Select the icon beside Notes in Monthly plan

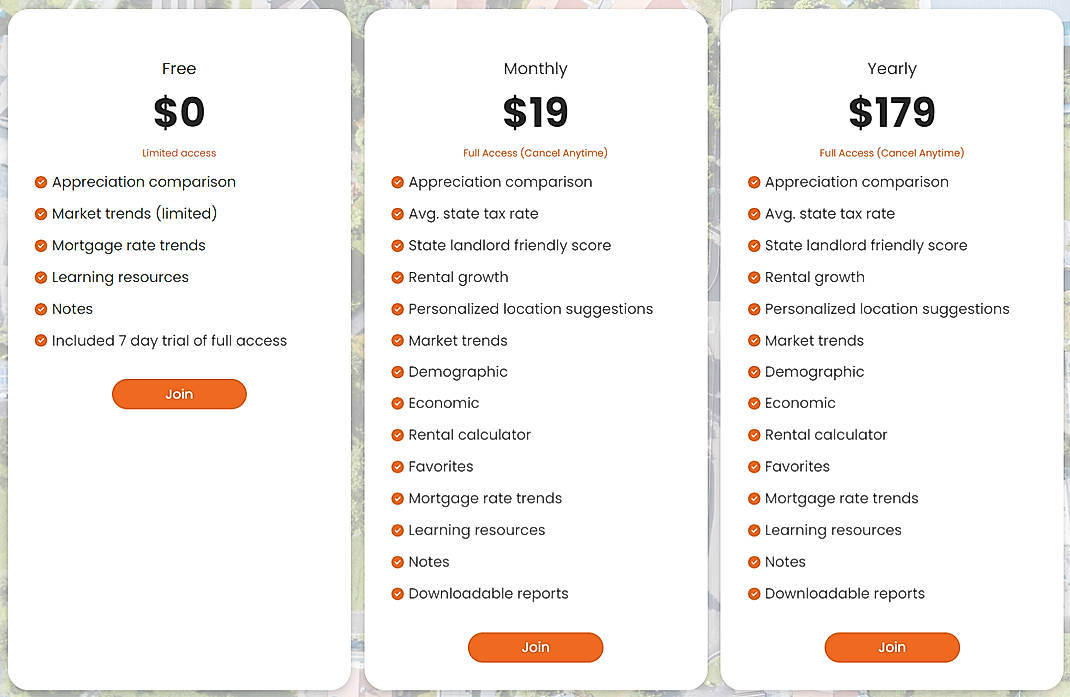pyautogui.click(x=397, y=561)
